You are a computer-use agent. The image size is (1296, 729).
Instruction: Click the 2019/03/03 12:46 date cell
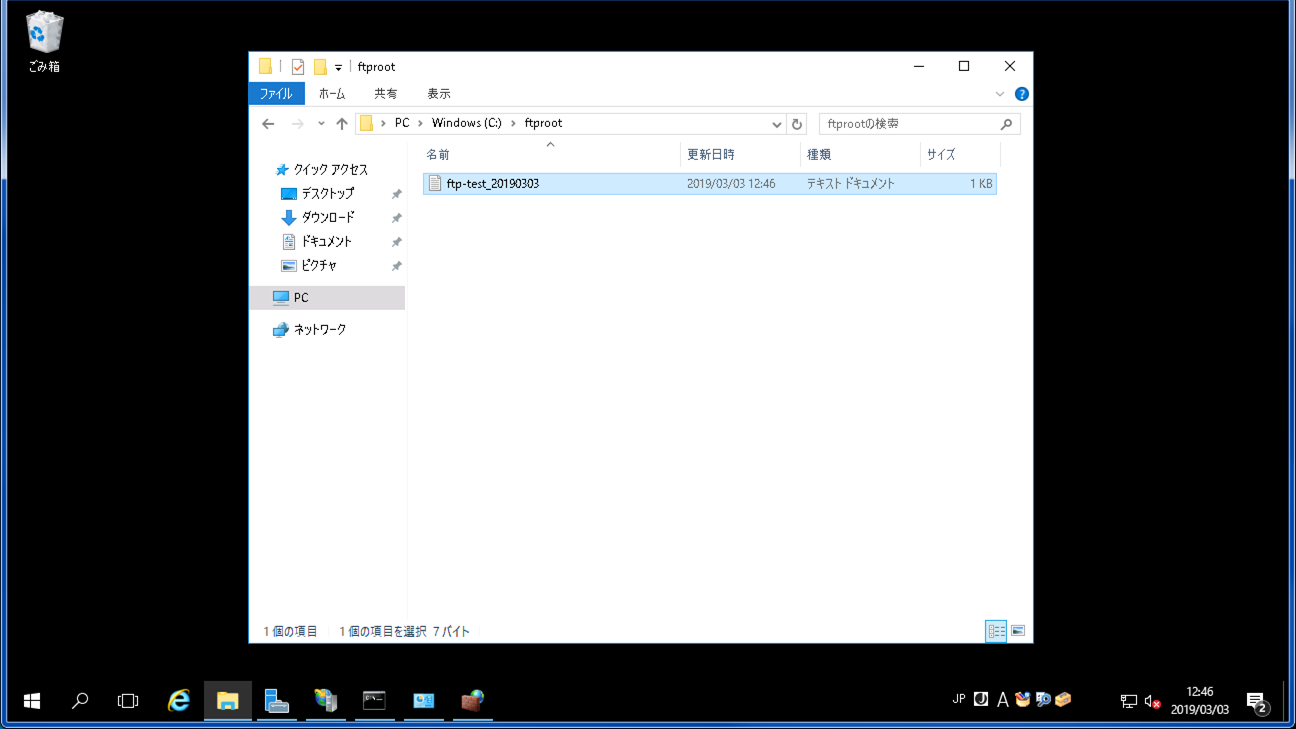731,184
